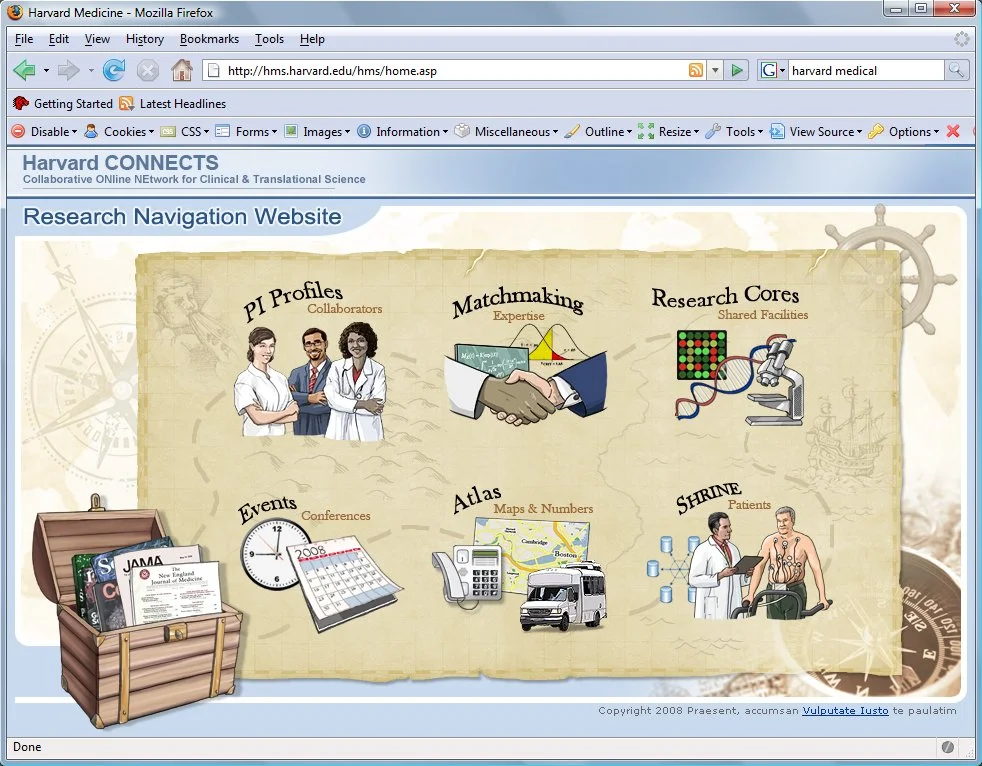This screenshot has height=766, width=982.
Task: Go back with the green Back arrow
Action: 24,70
